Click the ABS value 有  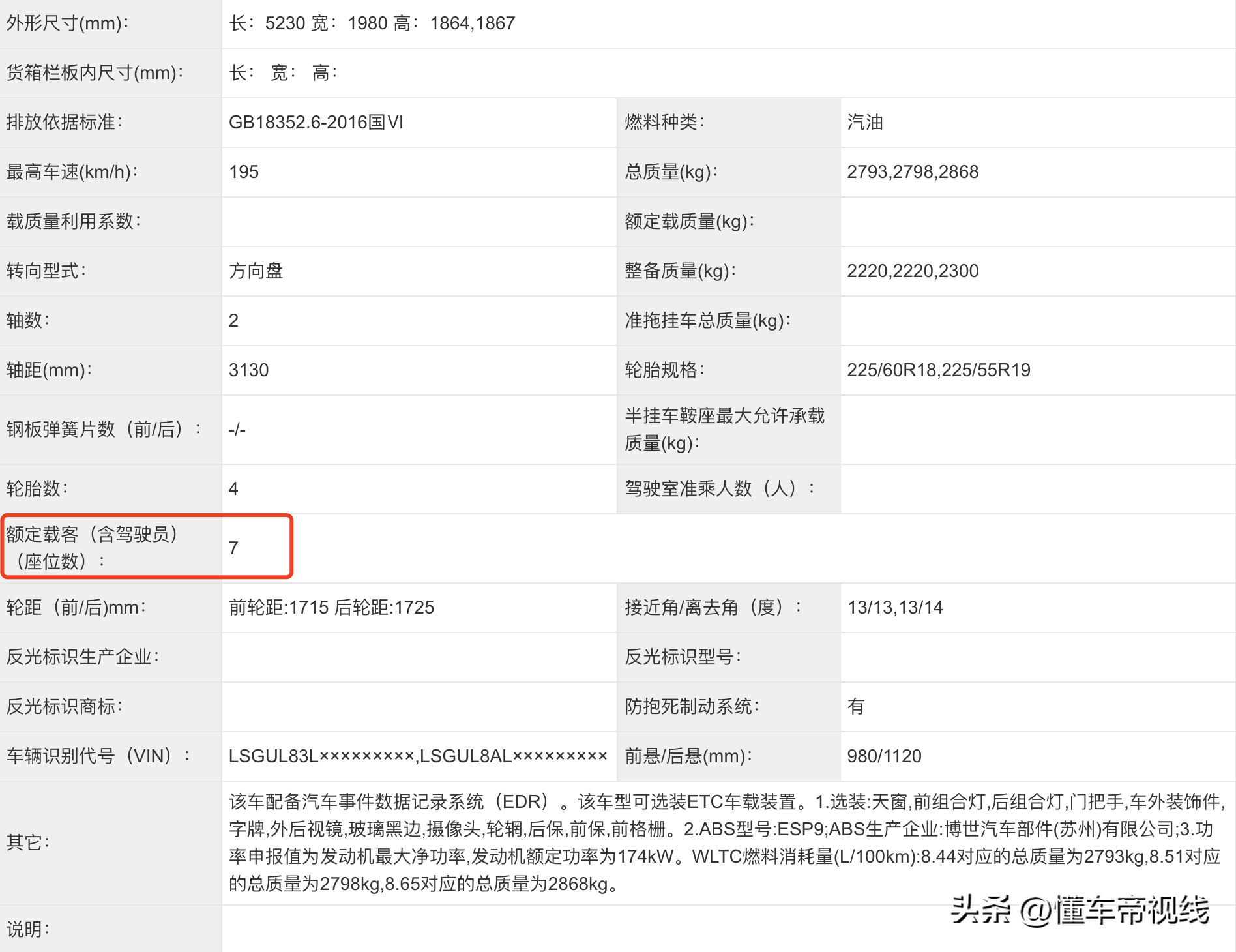coord(856,707)
